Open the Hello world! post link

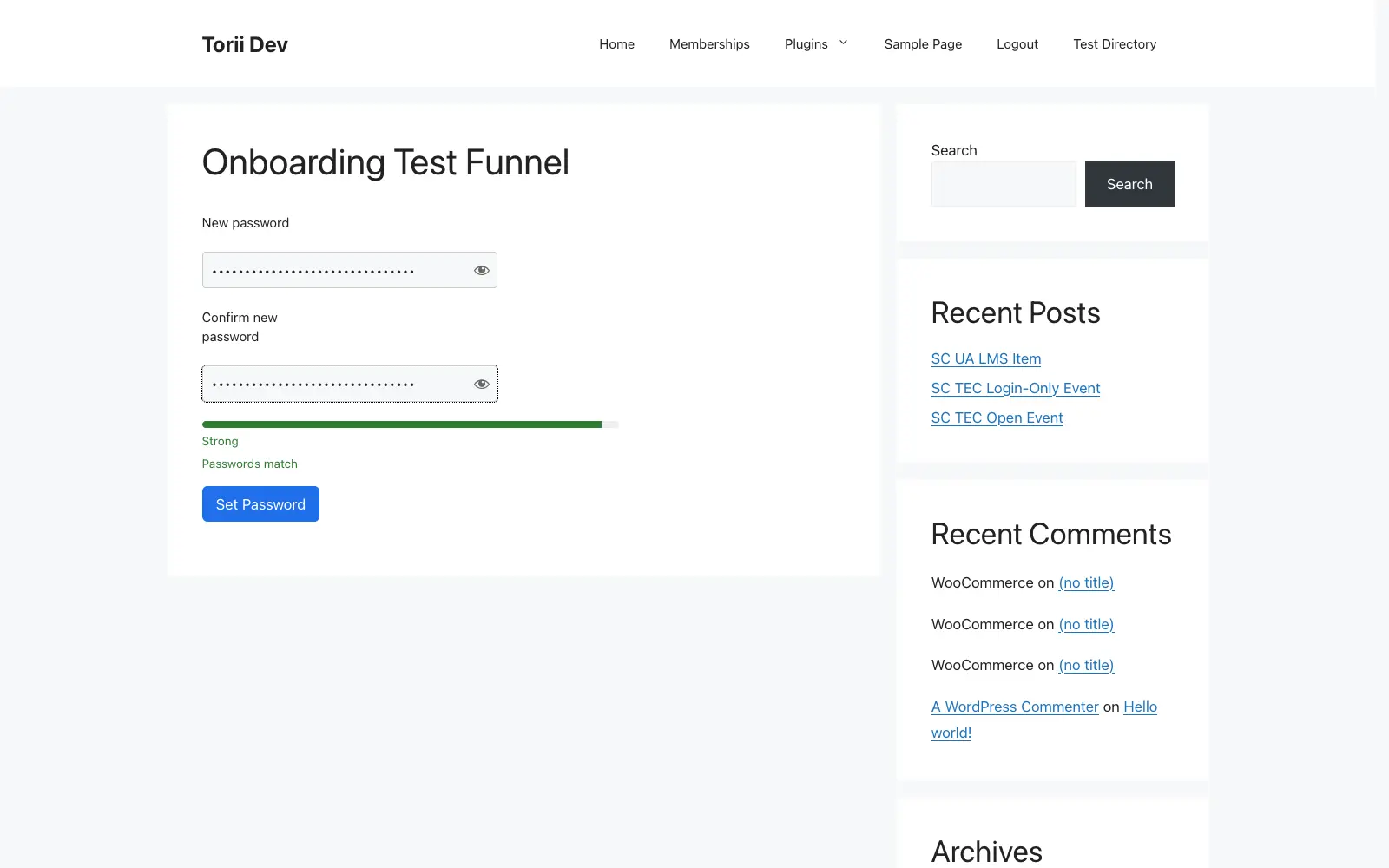[x=1044, y=720]
